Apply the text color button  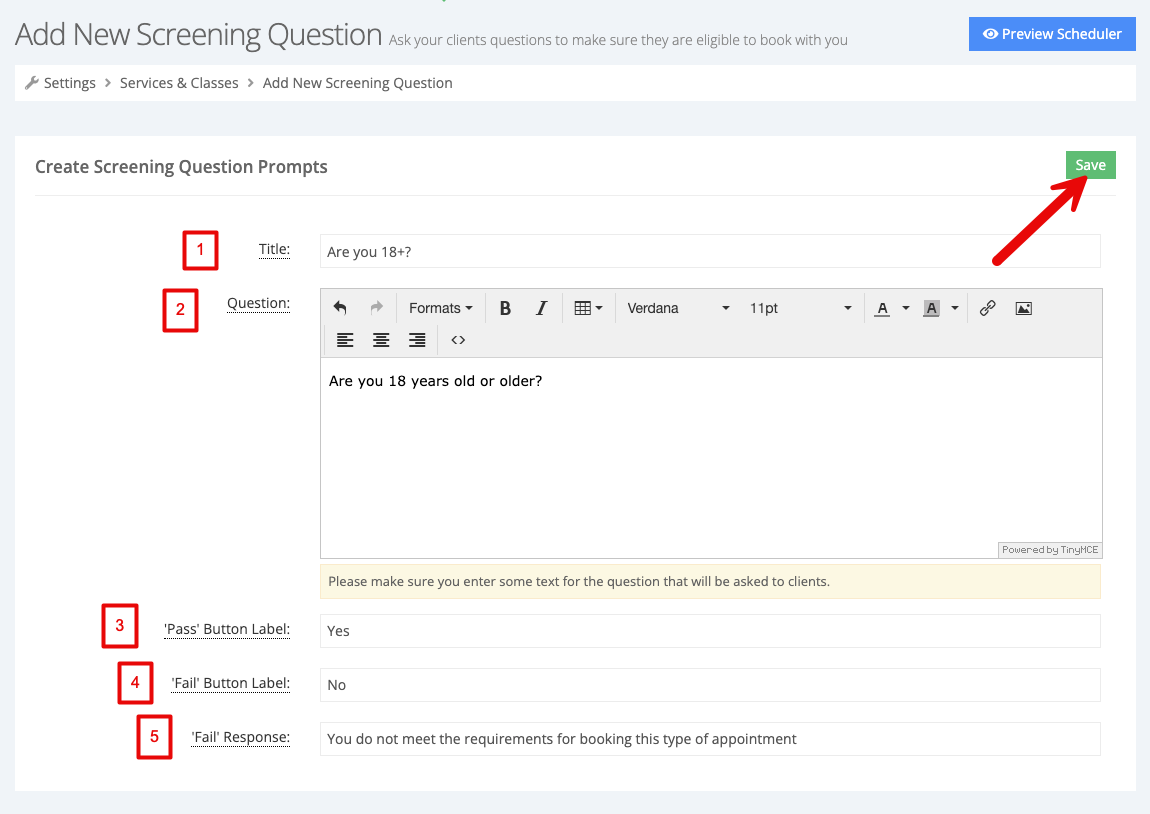883,308
